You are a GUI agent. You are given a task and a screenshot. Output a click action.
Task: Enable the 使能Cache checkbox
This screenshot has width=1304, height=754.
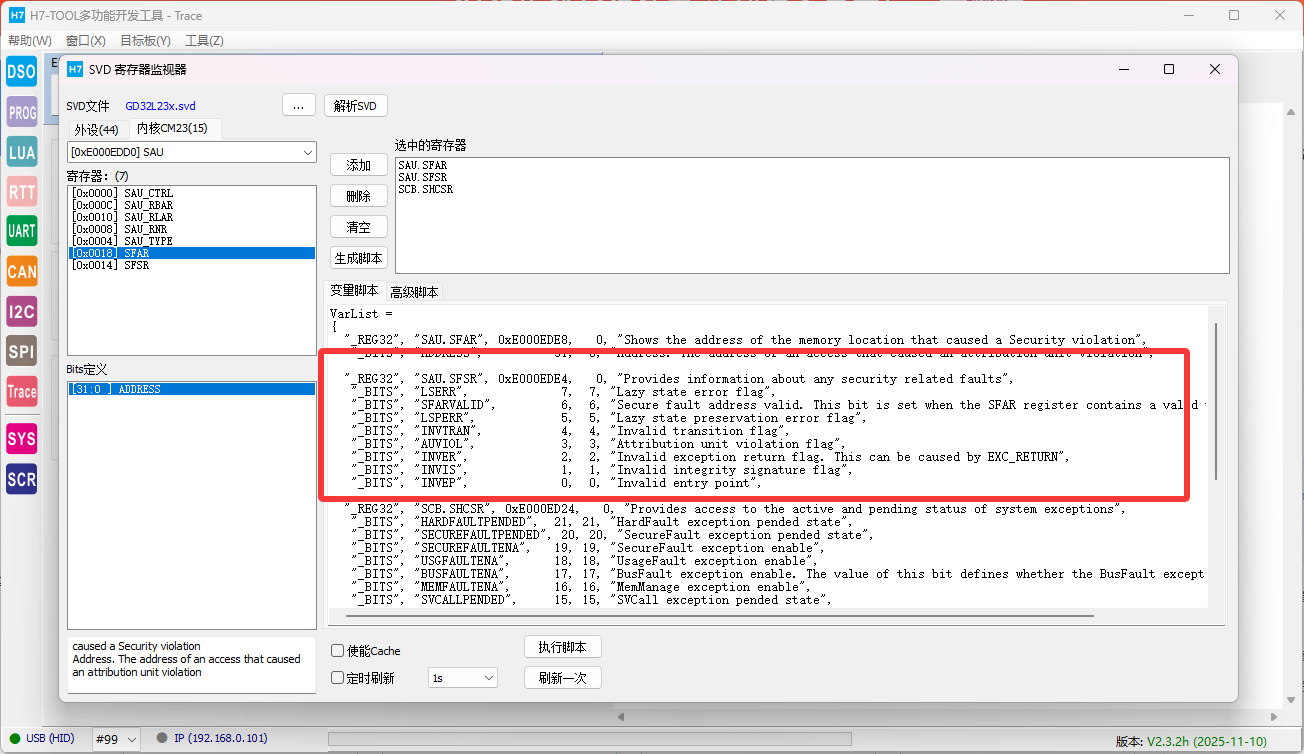coord(338,651)
